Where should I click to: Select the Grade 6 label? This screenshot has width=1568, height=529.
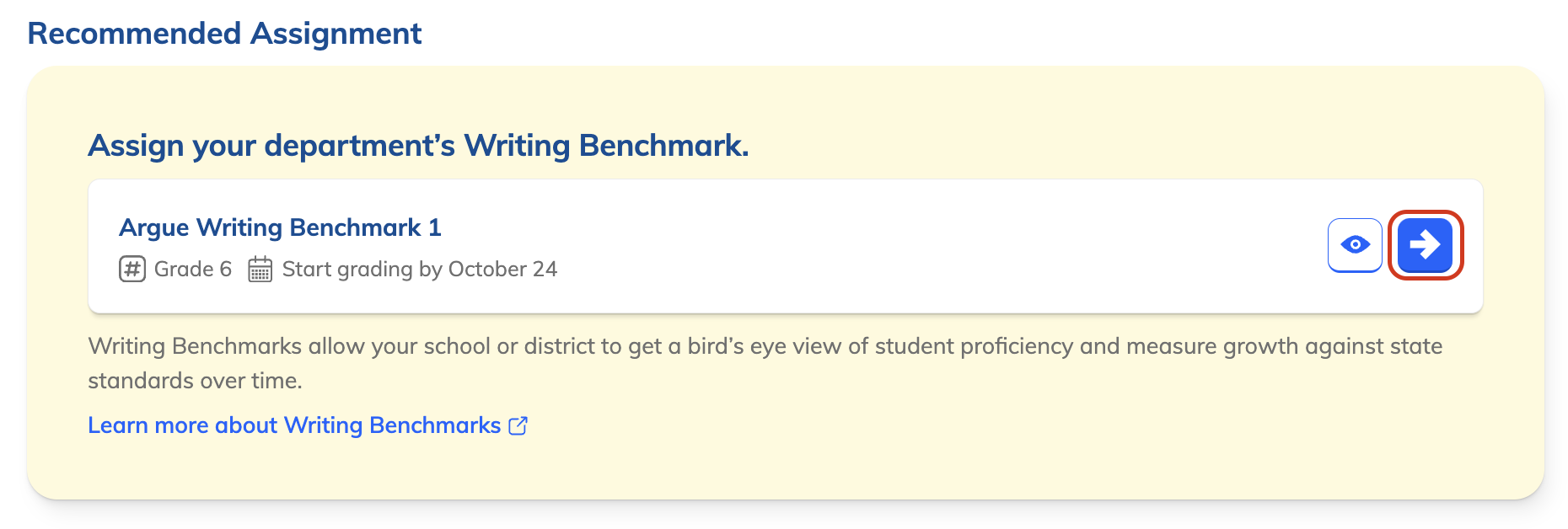pos(193,270)
